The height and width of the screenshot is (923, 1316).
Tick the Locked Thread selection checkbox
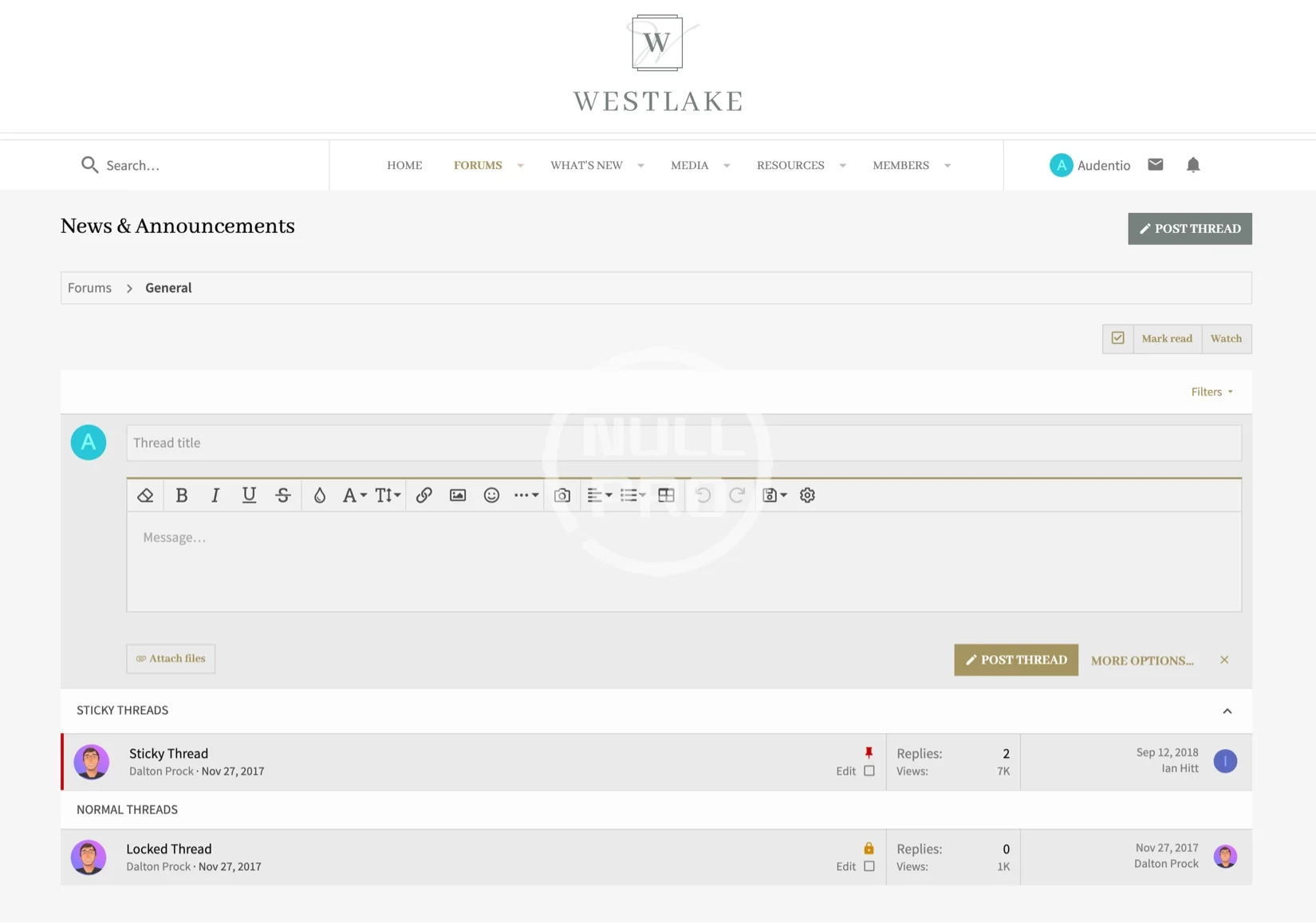[869, 866]
